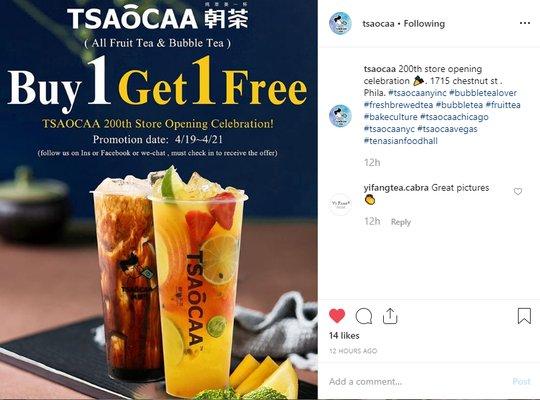Click the Buy 1 Get 1 Free image
Screen dimensions: 540x400
point(159,200)
